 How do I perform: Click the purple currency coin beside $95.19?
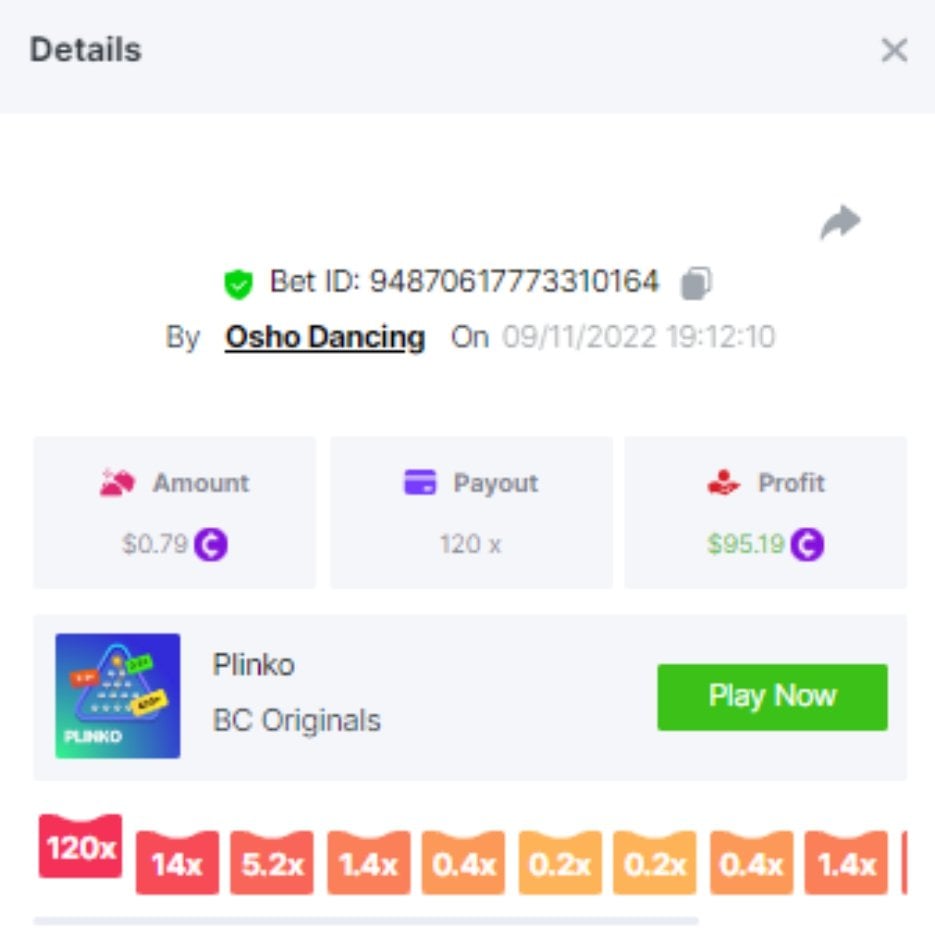(807, 544)
